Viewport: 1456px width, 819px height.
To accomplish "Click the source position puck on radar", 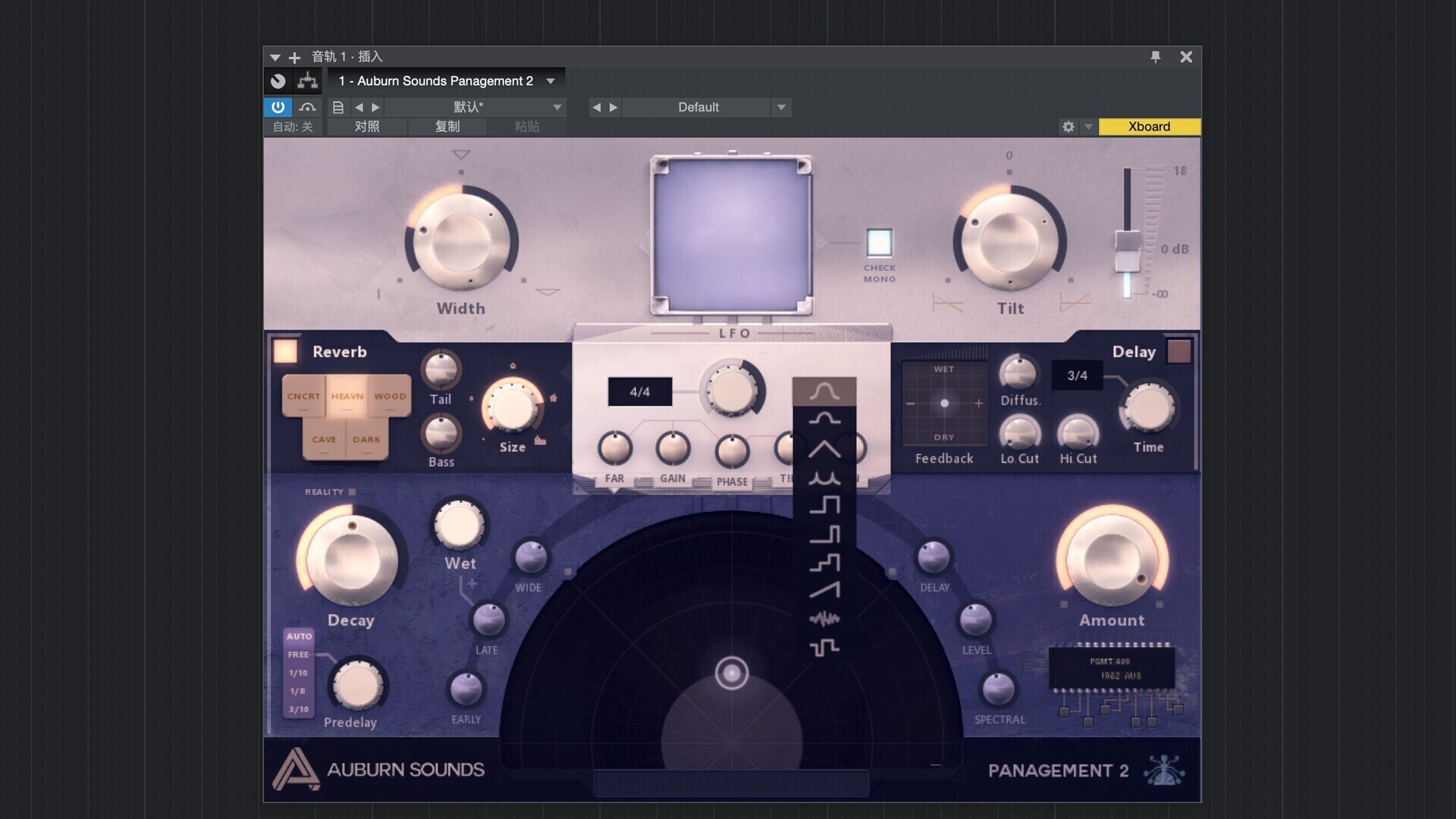I will point(732,673).
